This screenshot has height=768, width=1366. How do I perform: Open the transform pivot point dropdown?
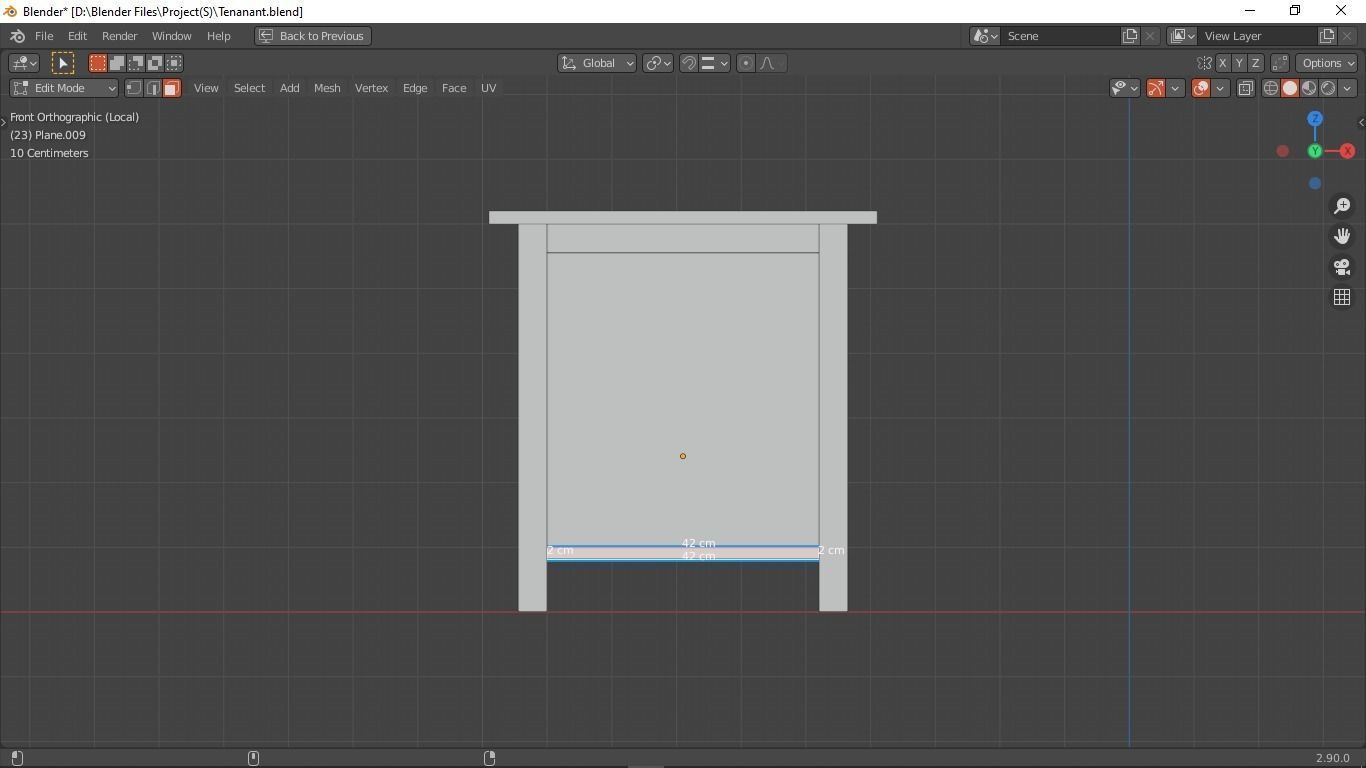click(x=657, y=63)
